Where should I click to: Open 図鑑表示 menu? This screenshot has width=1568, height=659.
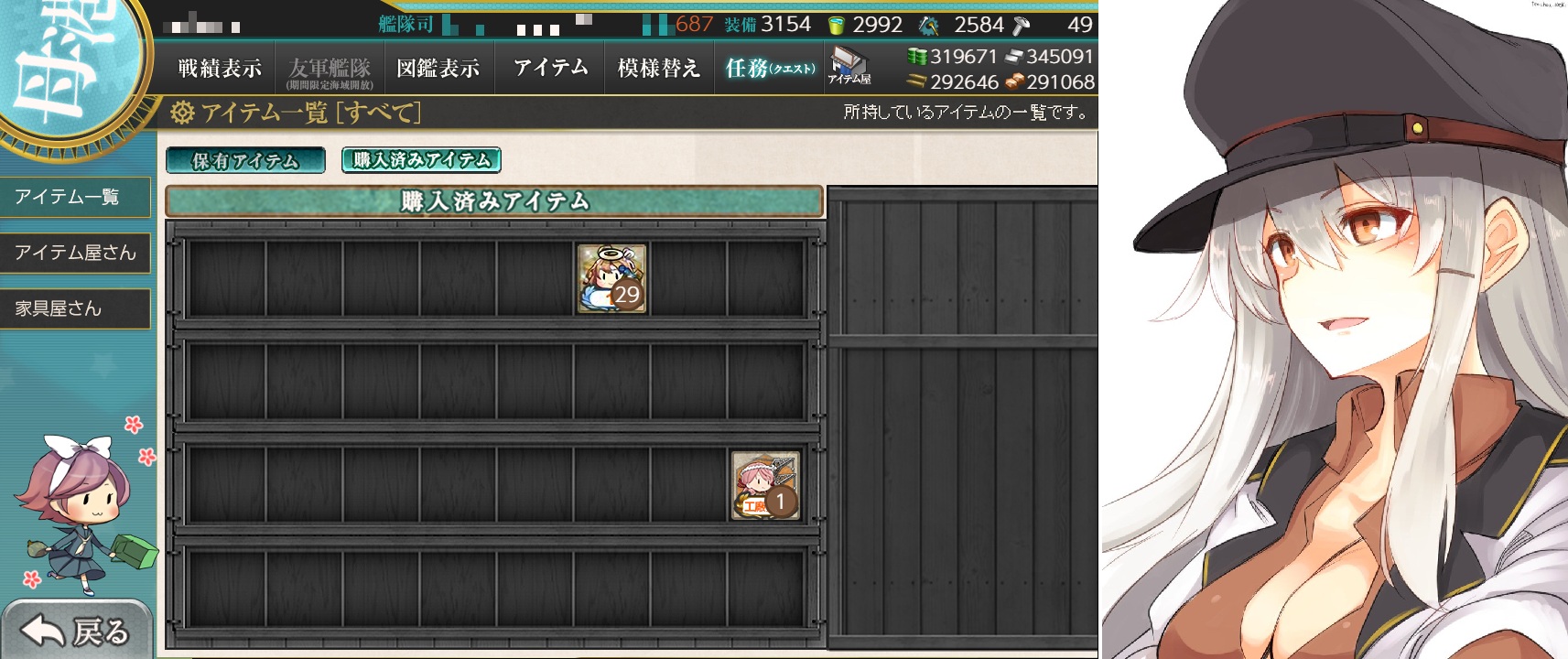pyautogui.click(x=438, y=69)
